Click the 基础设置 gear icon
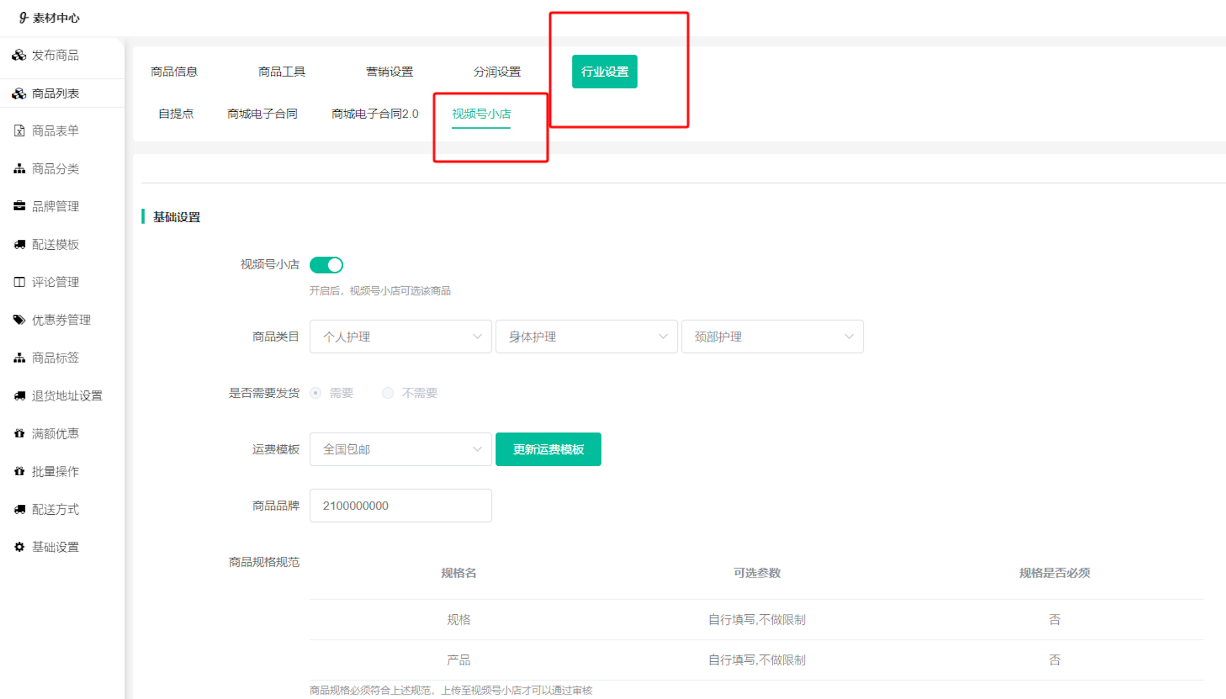This screenshot has height=699, width=1226. pyautogui.click(x=19, y=547)
